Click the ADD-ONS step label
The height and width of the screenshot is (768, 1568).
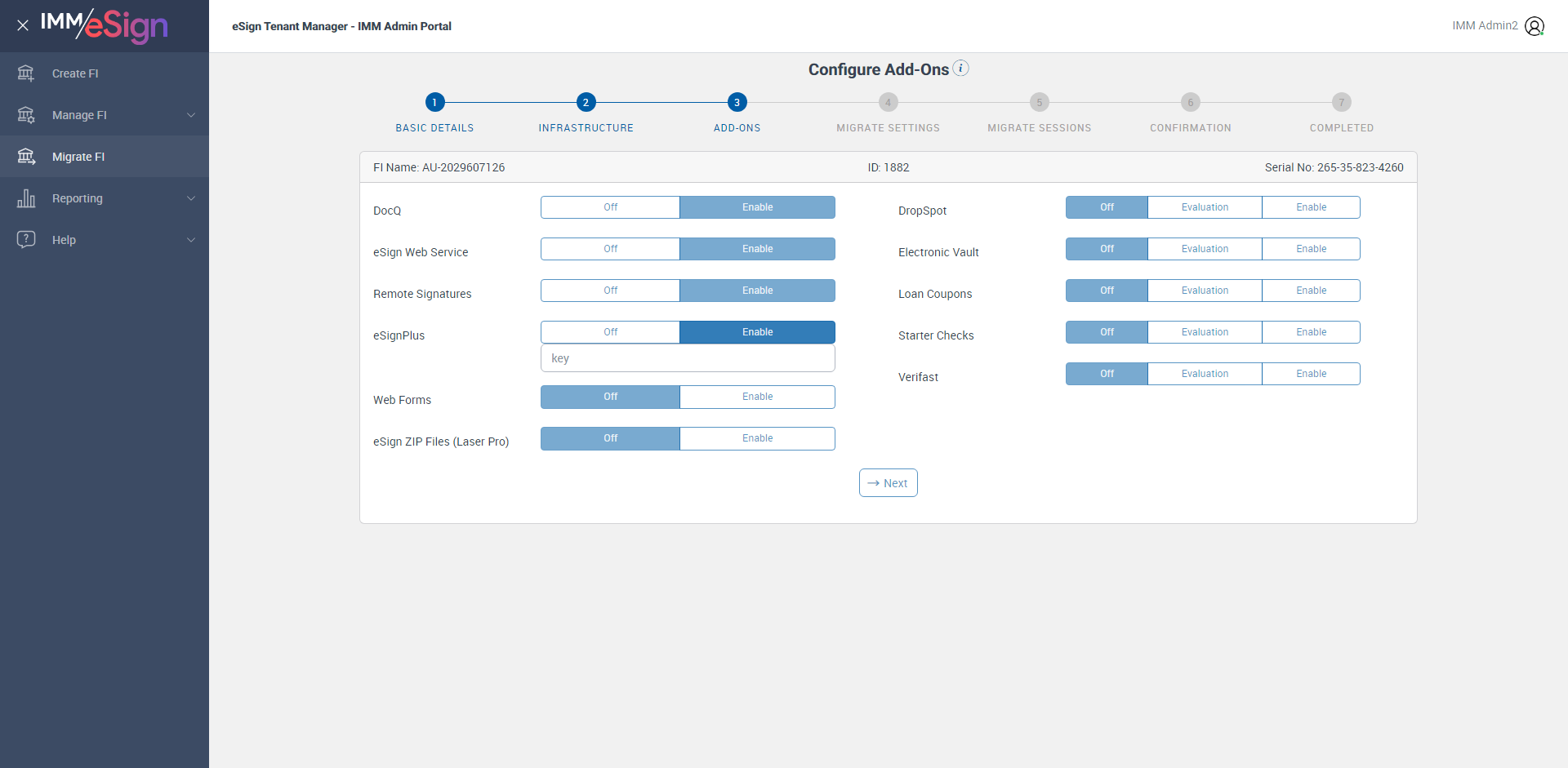(737, 128)
